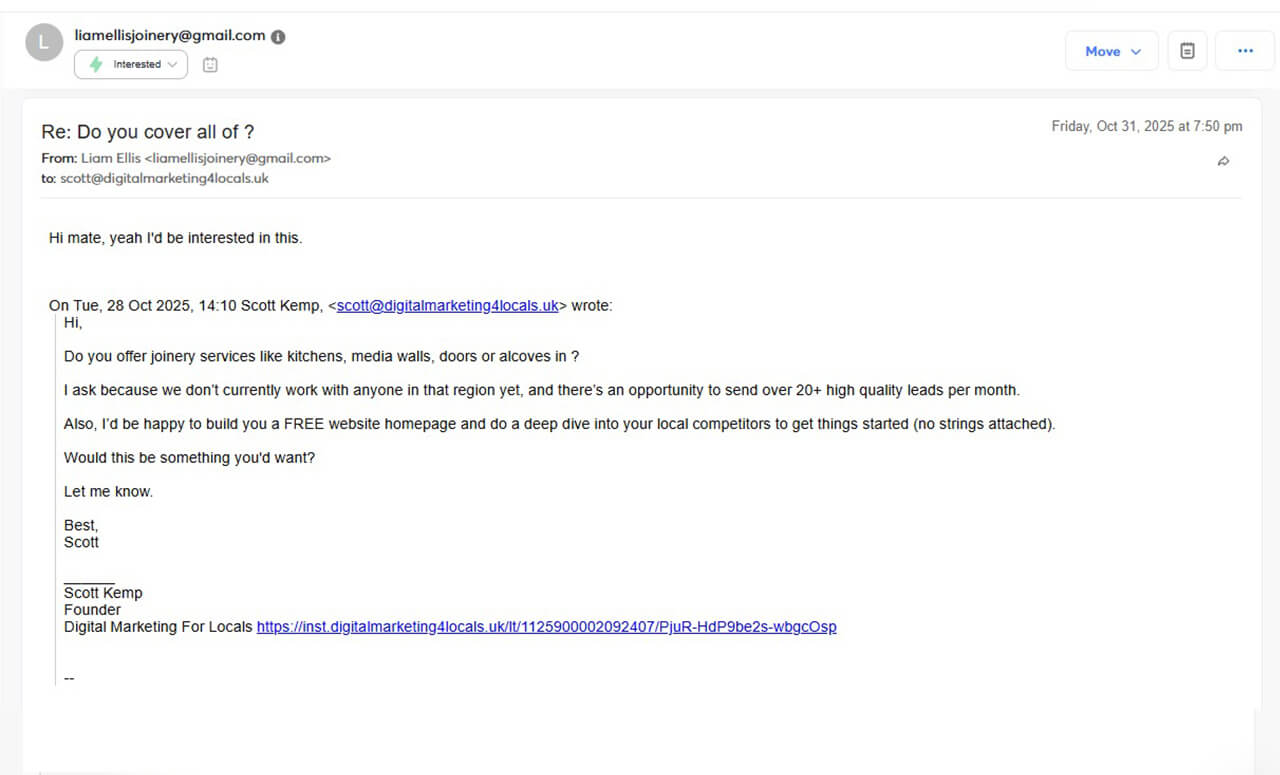Click the gray L sender avatar

[x=44, y=42]
